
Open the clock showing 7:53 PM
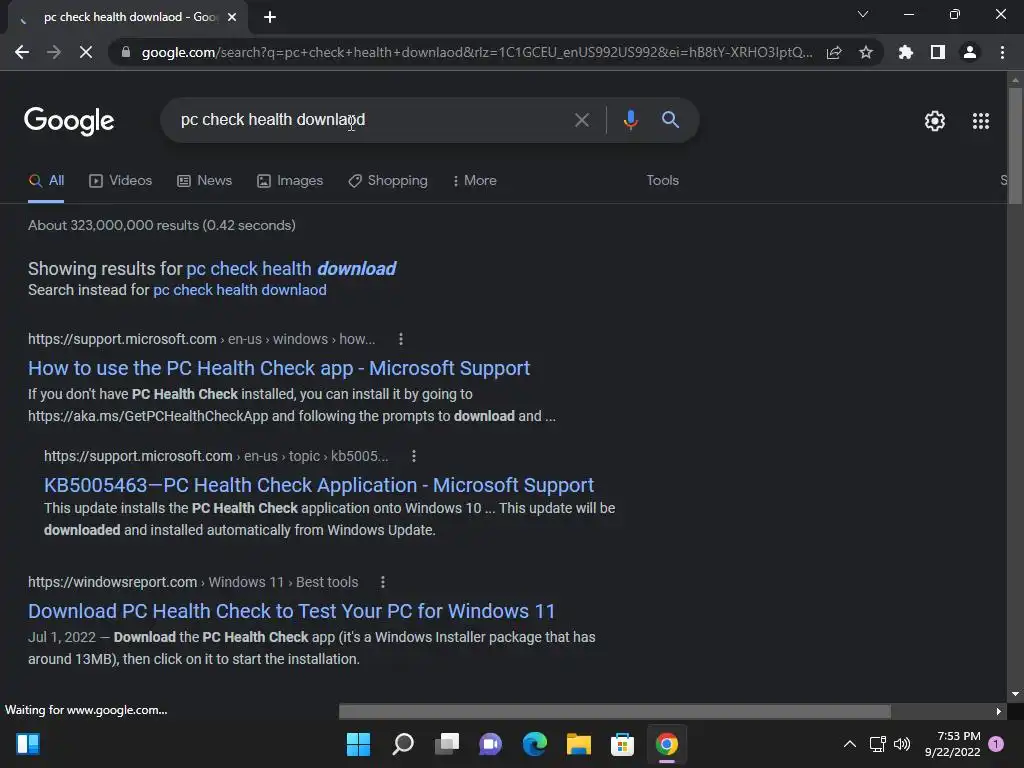pos(953,744)
